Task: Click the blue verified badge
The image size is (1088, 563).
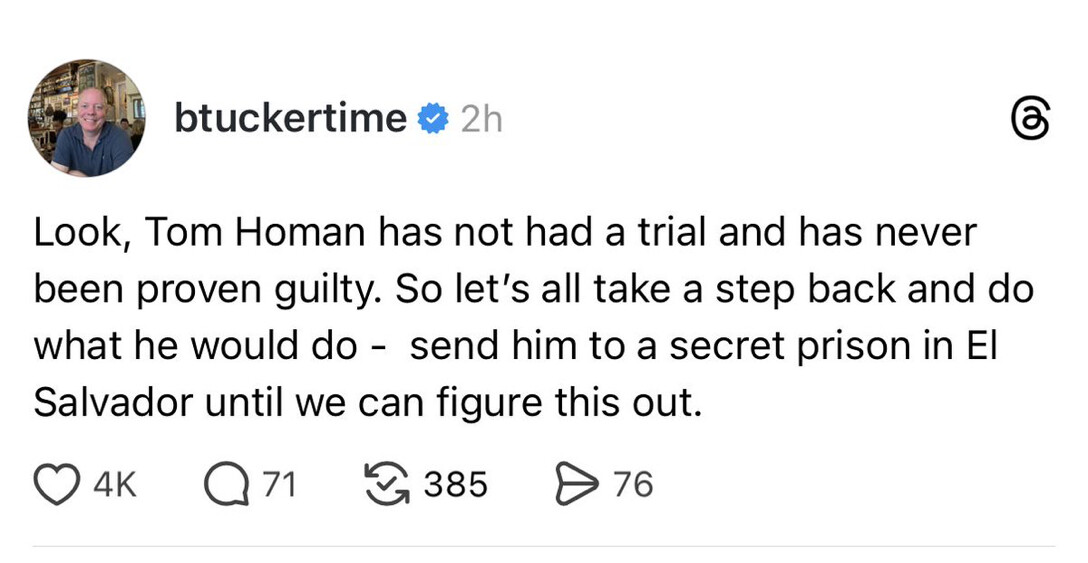Action: [x=432, y=120]
